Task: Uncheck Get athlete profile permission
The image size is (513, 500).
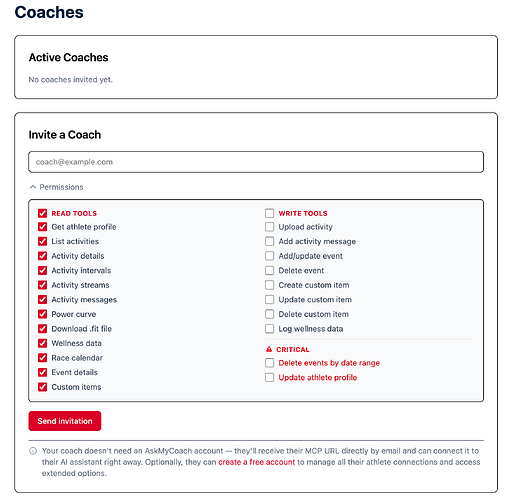Action: [42, 227]
